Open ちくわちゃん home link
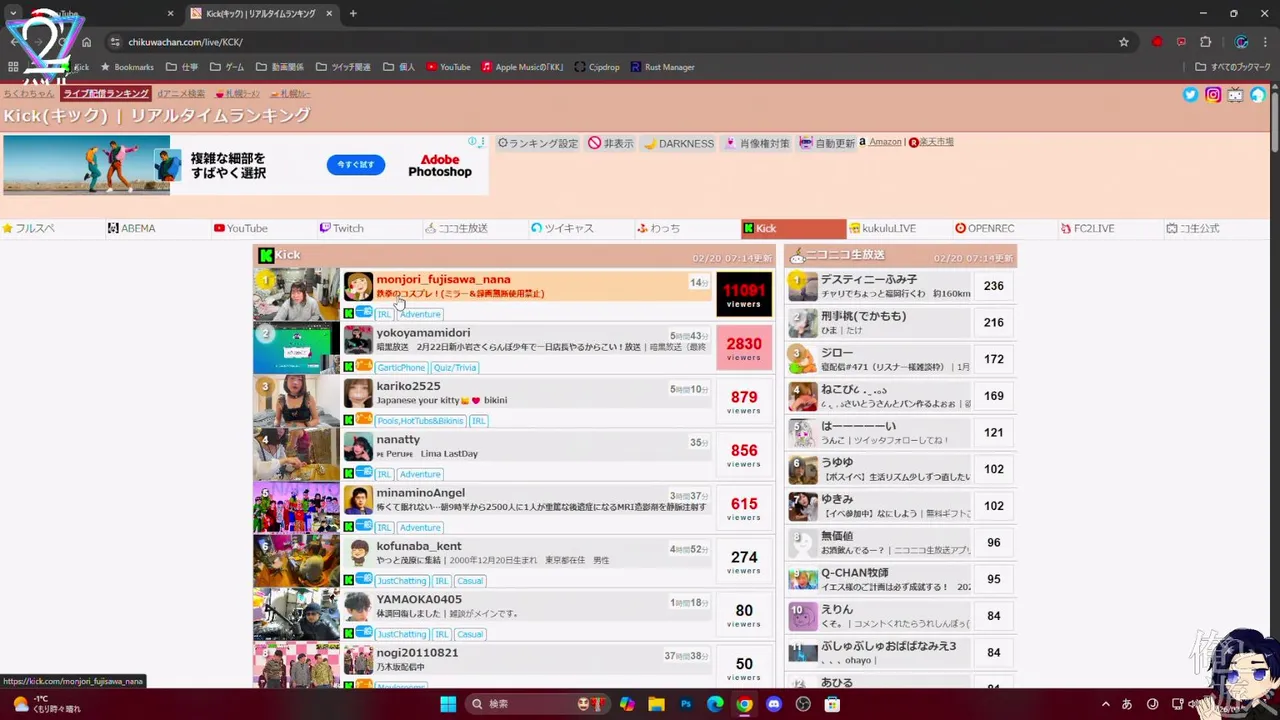 tap(27, 93)
